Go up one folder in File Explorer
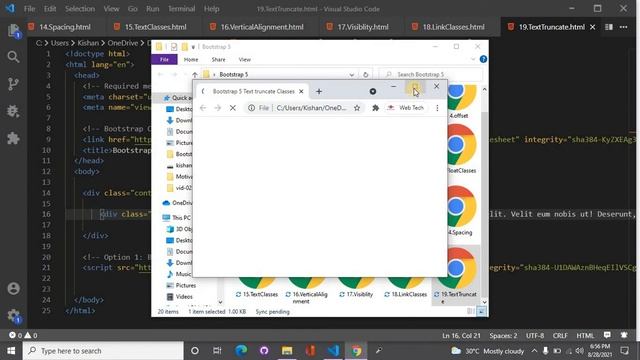This screenshot has height=360, width=640. click(x=195, y=75)
